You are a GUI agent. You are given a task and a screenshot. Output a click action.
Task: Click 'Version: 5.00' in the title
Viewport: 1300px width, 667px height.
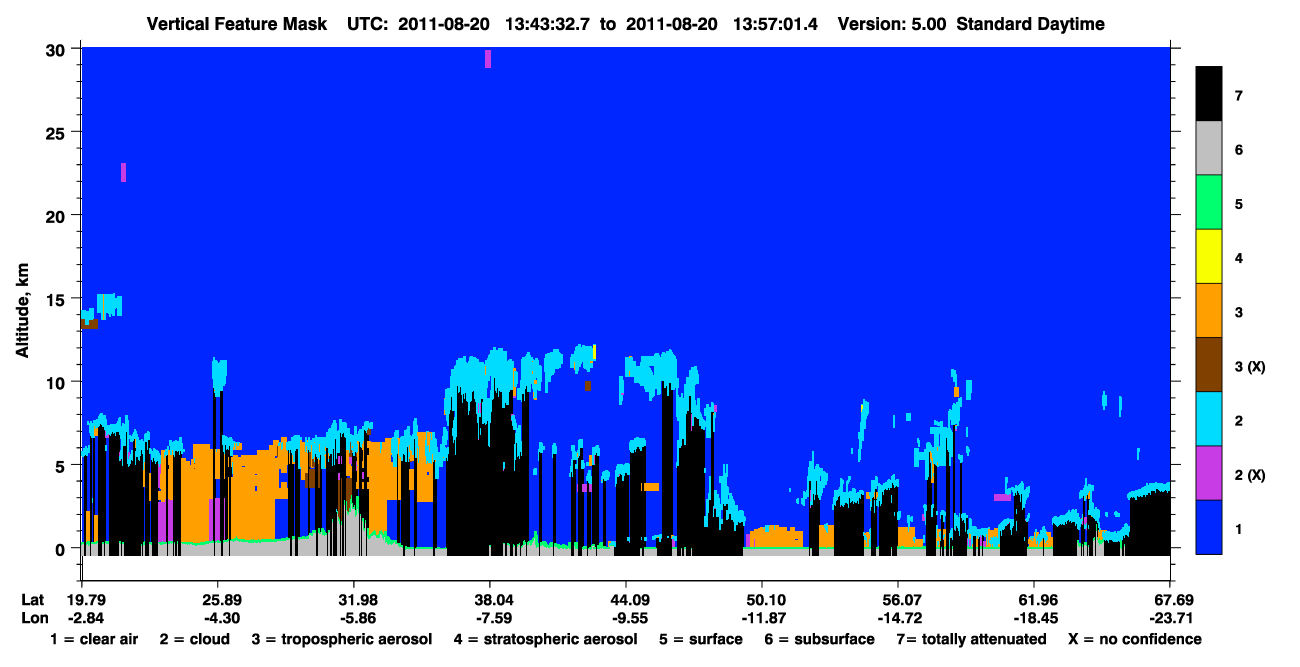893,24
